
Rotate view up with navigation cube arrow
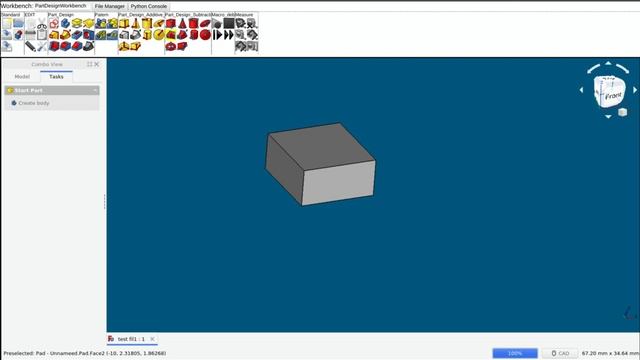click(x=608, y=63)
